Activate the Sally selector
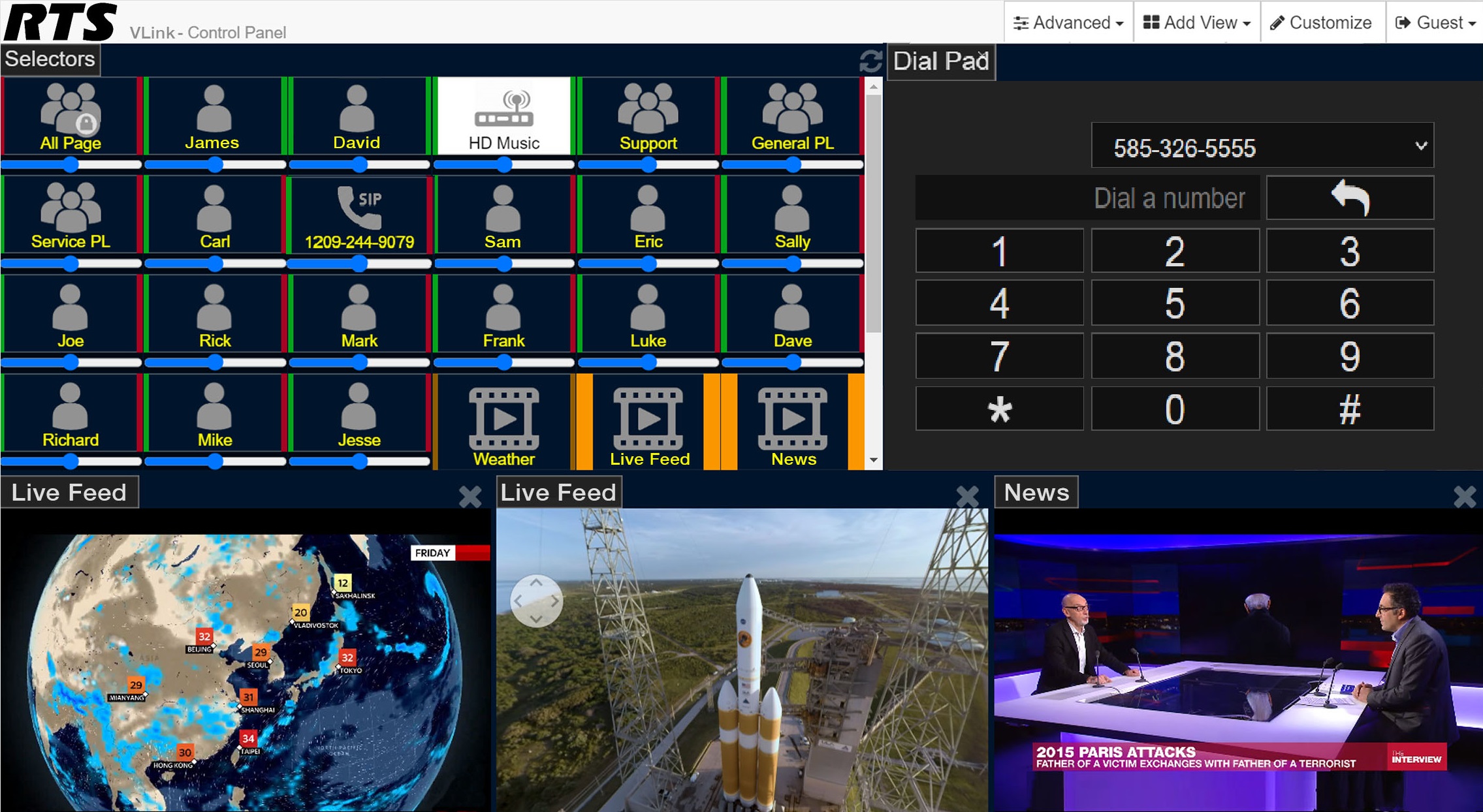The height and width of the screenshot is (812, 1483). tap(792, 215)
